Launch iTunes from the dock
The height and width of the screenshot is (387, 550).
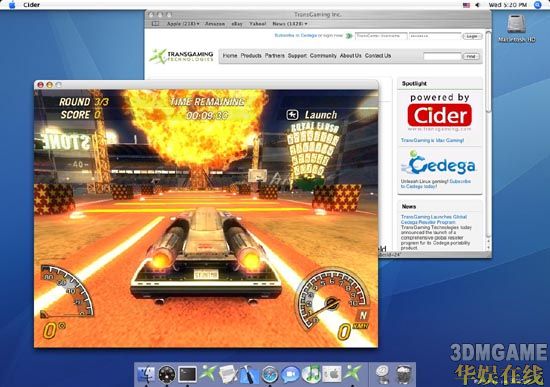(311, 374)
